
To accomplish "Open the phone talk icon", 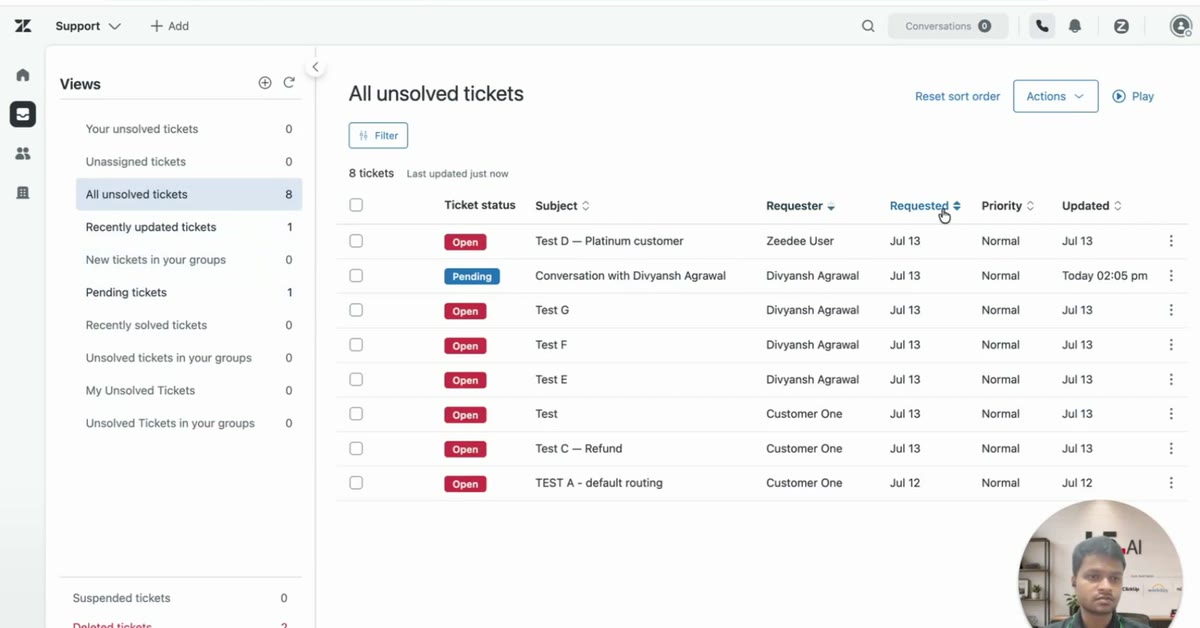I will click(1042, 26).
